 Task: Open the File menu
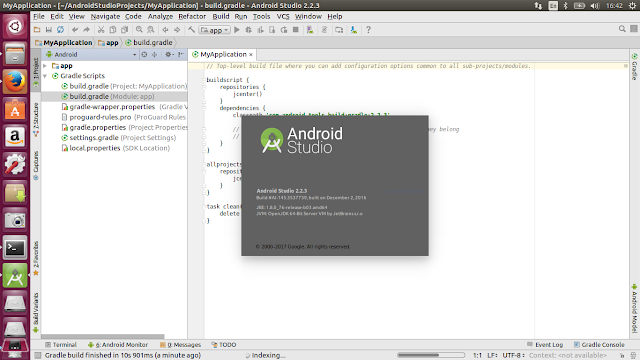coord(39,16)
